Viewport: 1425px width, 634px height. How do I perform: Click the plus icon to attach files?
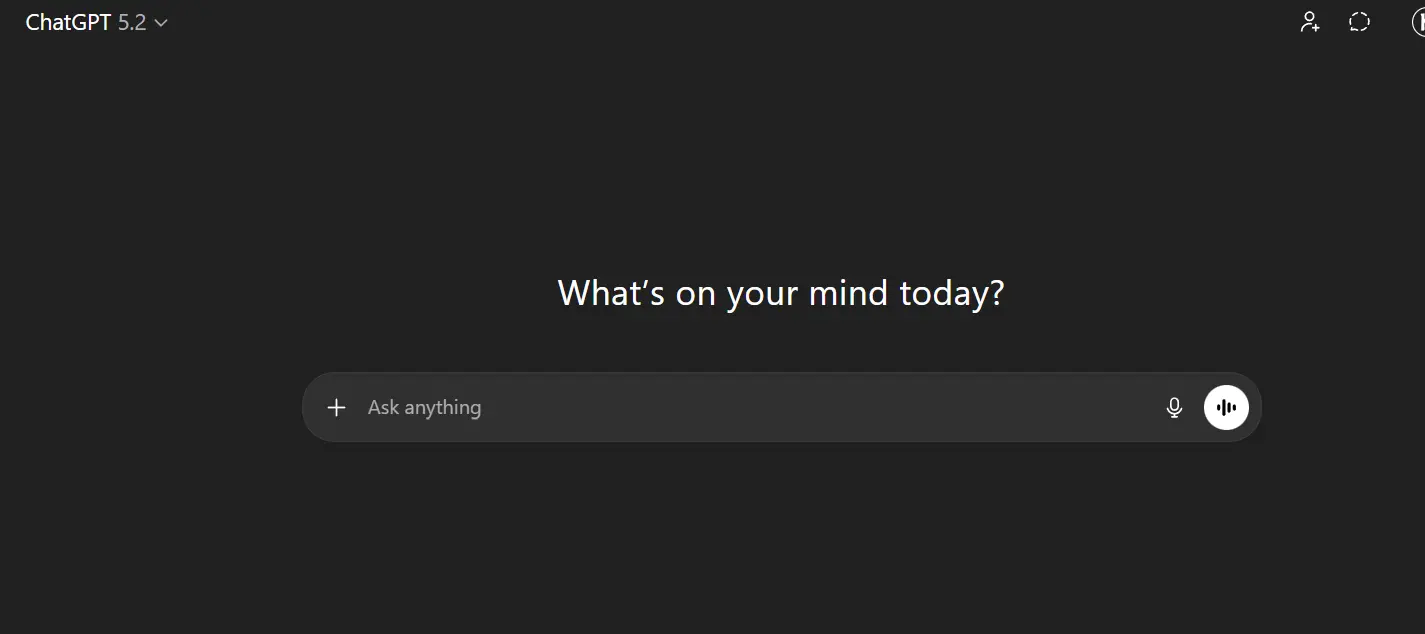[x=337, y=407]
